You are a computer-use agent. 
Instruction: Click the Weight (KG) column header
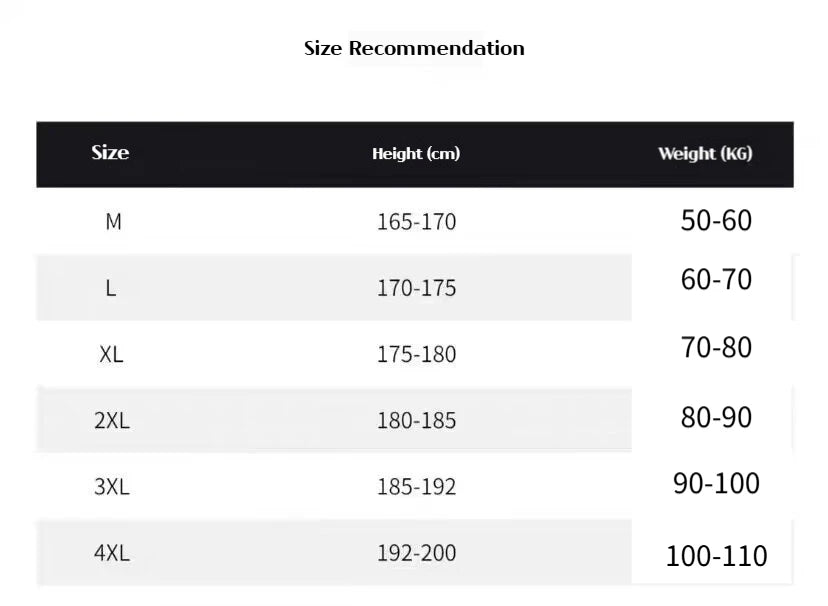click(x=705, y=154)
